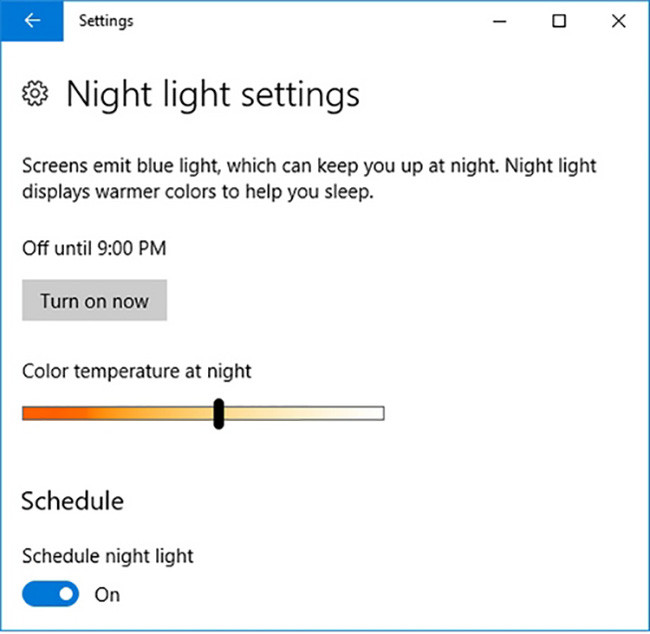Minimize the Settings window
The height and width of the screenshot is (634, 650).
(507, 21)
